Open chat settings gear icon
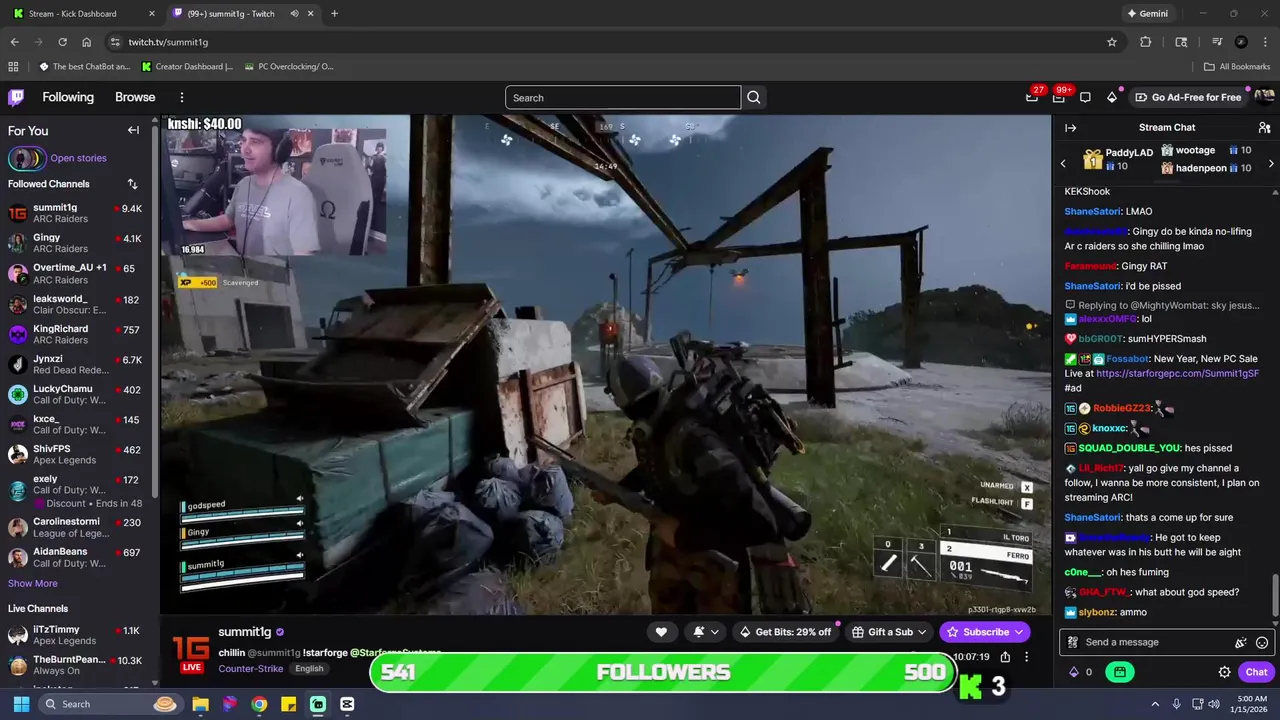This screenshot has width=1280, height=720. pos(1224,672)
